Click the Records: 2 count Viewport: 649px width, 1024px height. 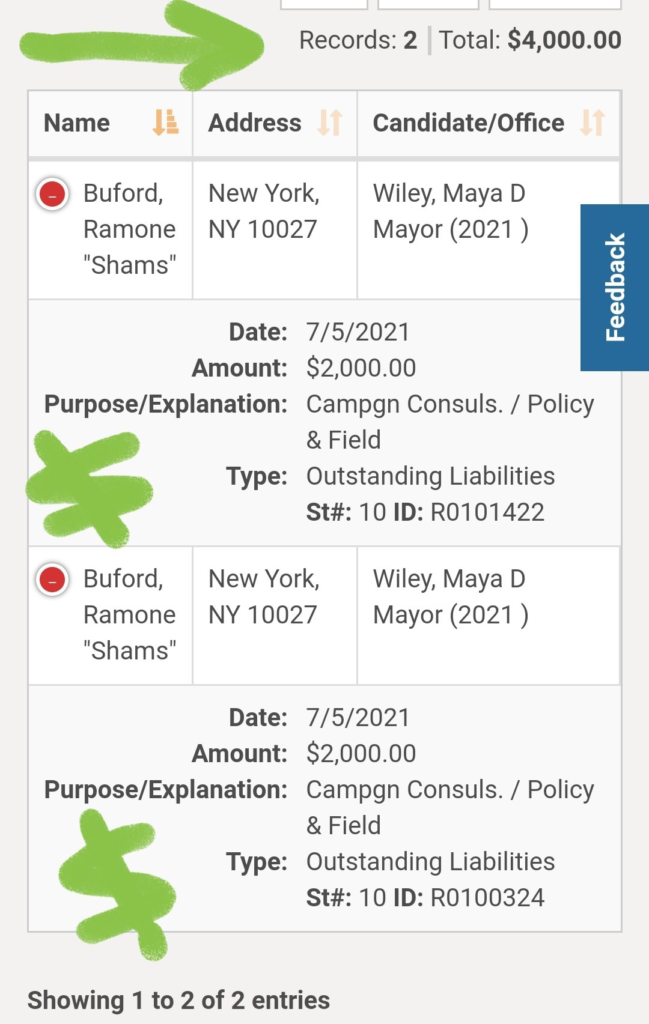point(358,40)
